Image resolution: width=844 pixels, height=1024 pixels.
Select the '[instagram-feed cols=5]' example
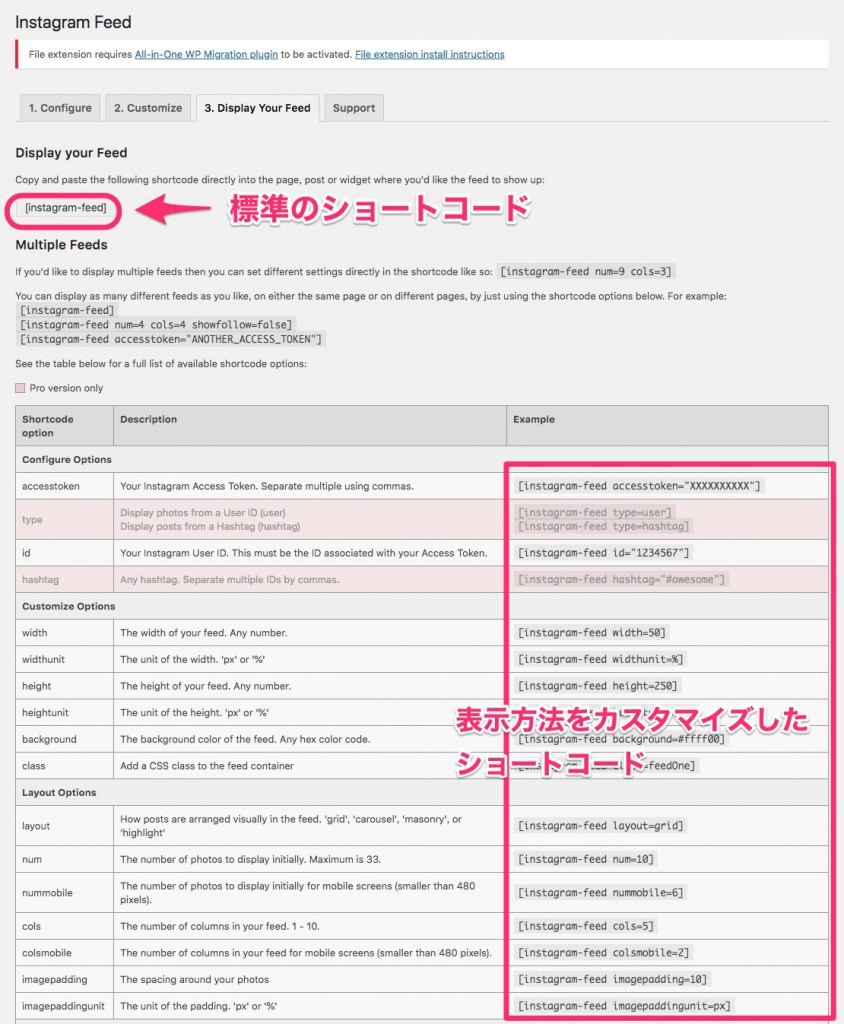click(586, 926)
